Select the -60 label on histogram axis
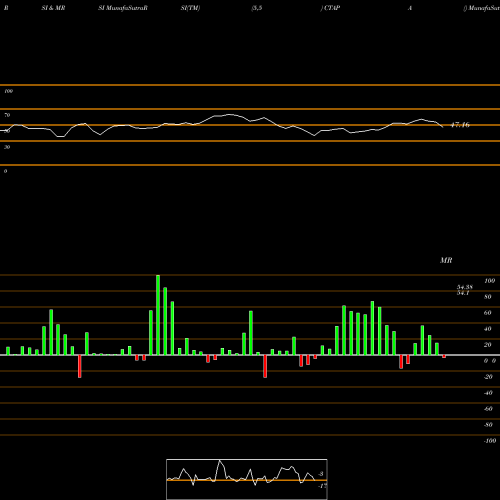 488,409
